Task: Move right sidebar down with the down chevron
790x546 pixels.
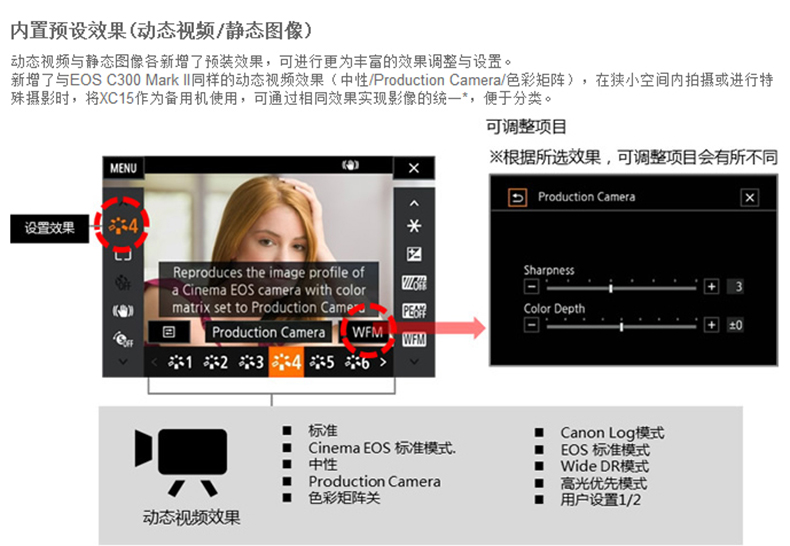Action: [x=414, y=361]
